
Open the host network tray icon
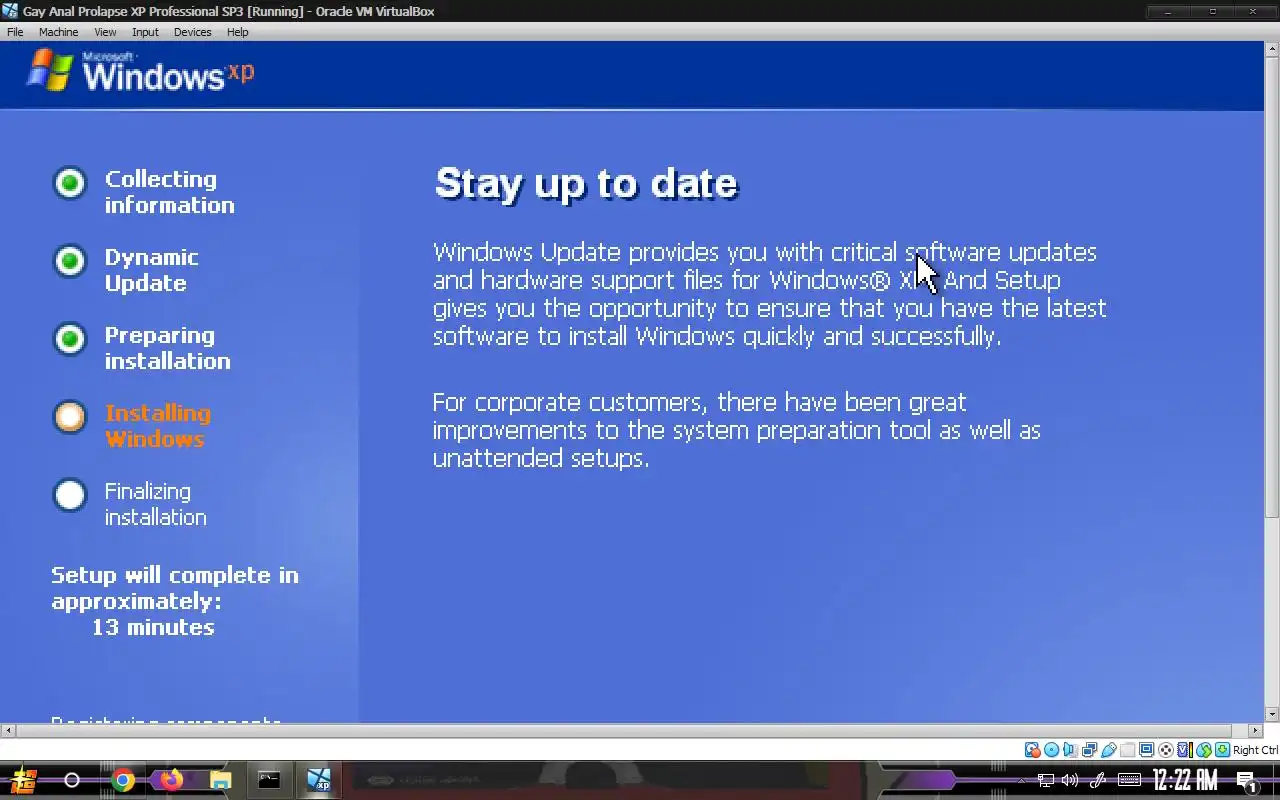(x=1046, y=780)
